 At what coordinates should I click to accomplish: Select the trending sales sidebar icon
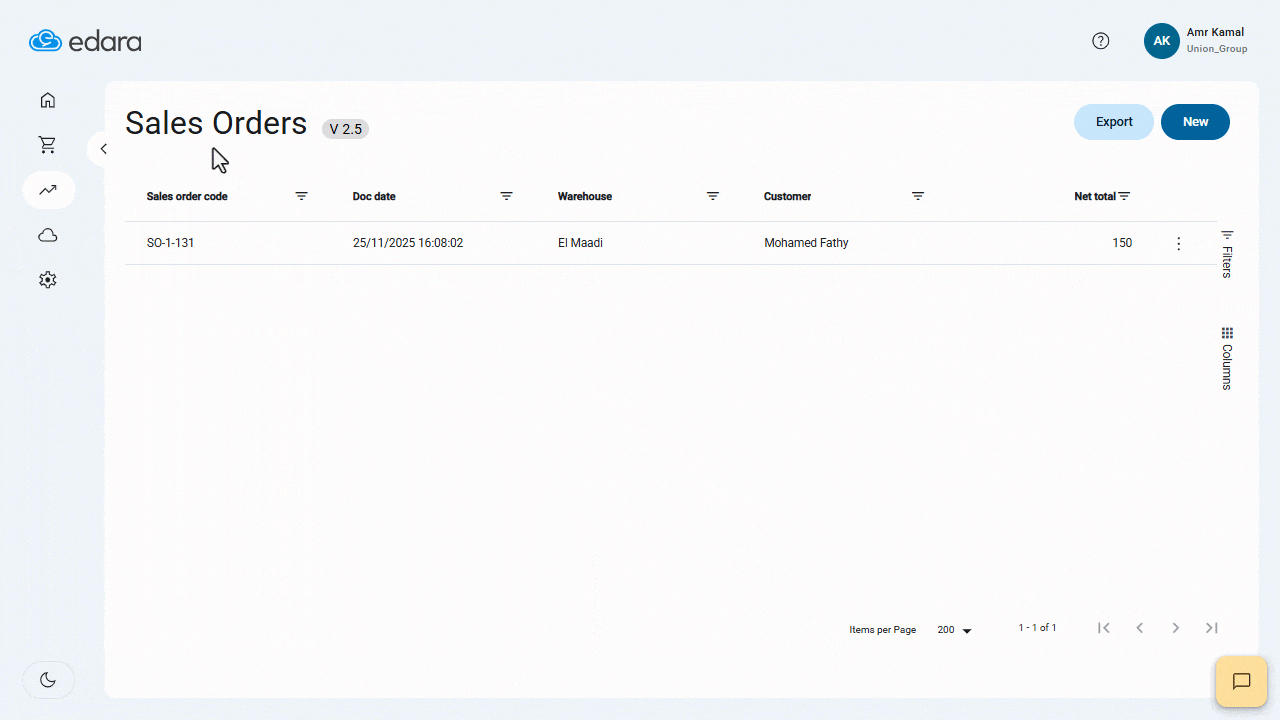[48, 190]
